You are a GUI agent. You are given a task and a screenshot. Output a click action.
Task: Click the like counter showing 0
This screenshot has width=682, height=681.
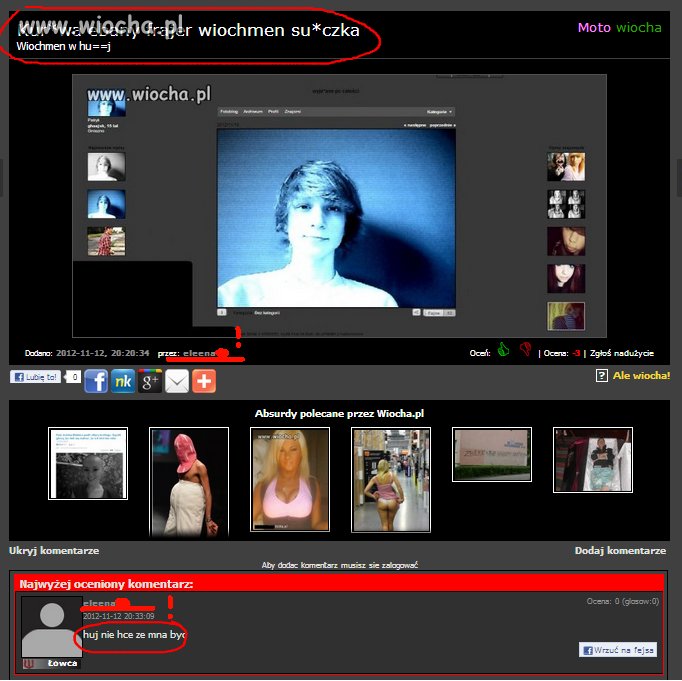[x=74, y=377]
